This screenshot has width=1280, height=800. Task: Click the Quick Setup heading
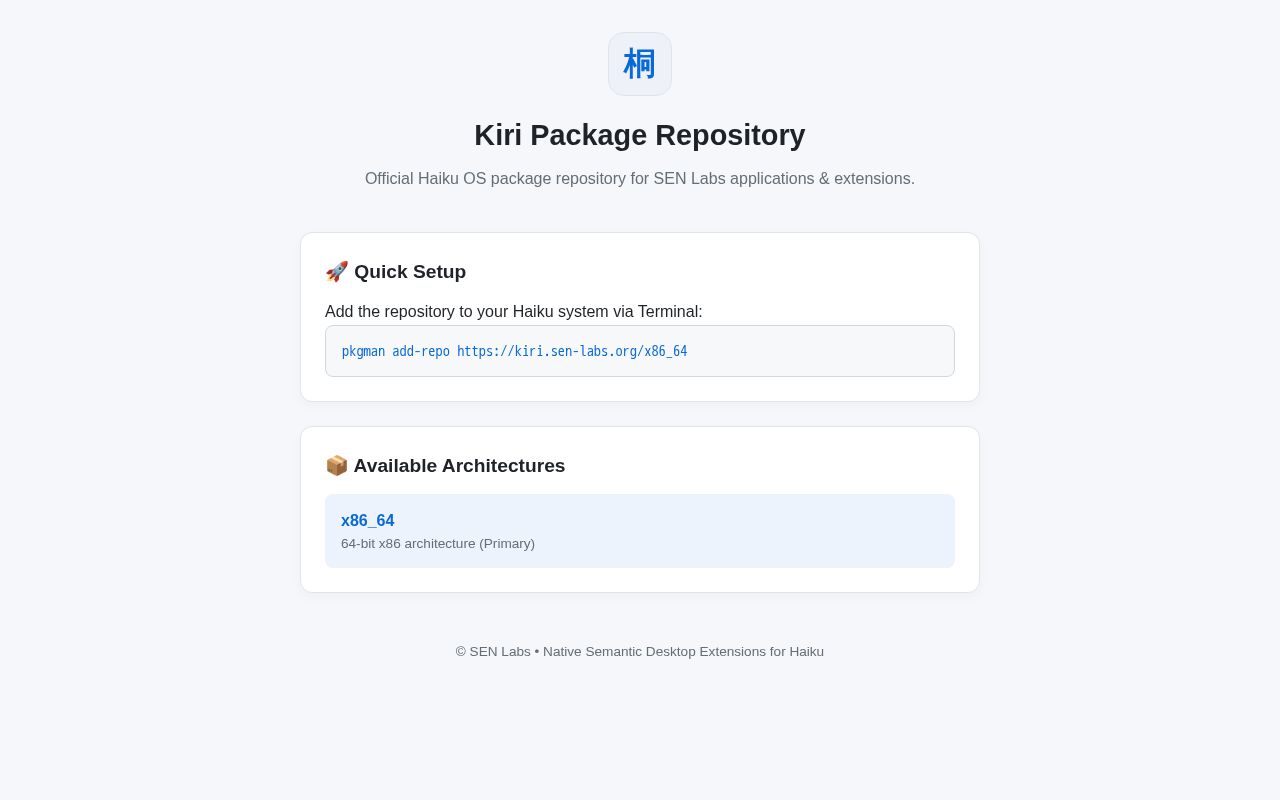(410, 272)
